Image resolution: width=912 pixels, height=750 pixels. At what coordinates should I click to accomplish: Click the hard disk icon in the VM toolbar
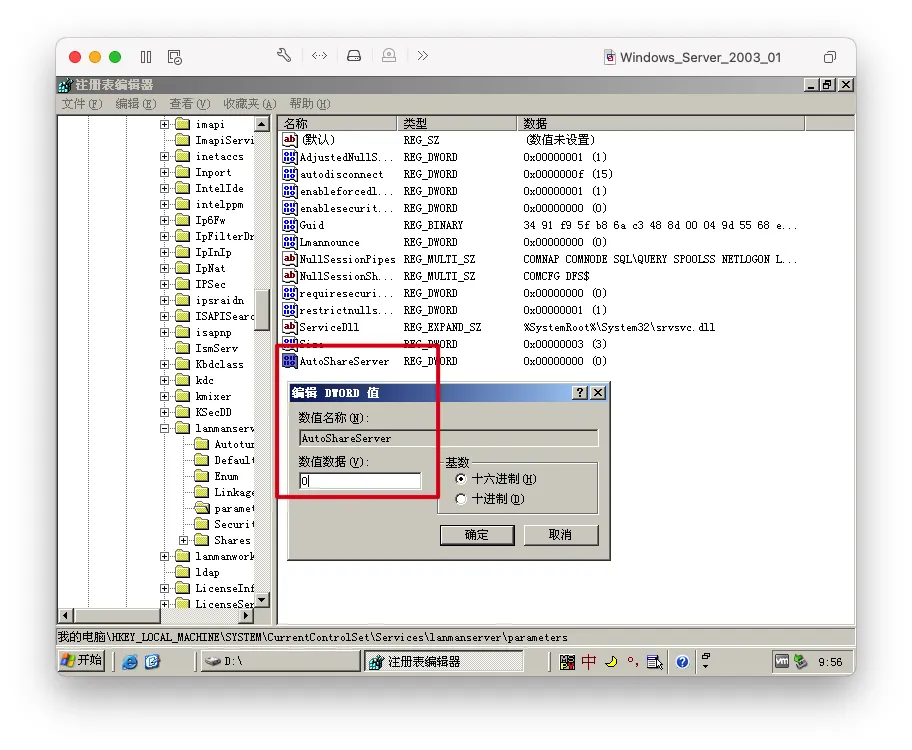(354, 56)
